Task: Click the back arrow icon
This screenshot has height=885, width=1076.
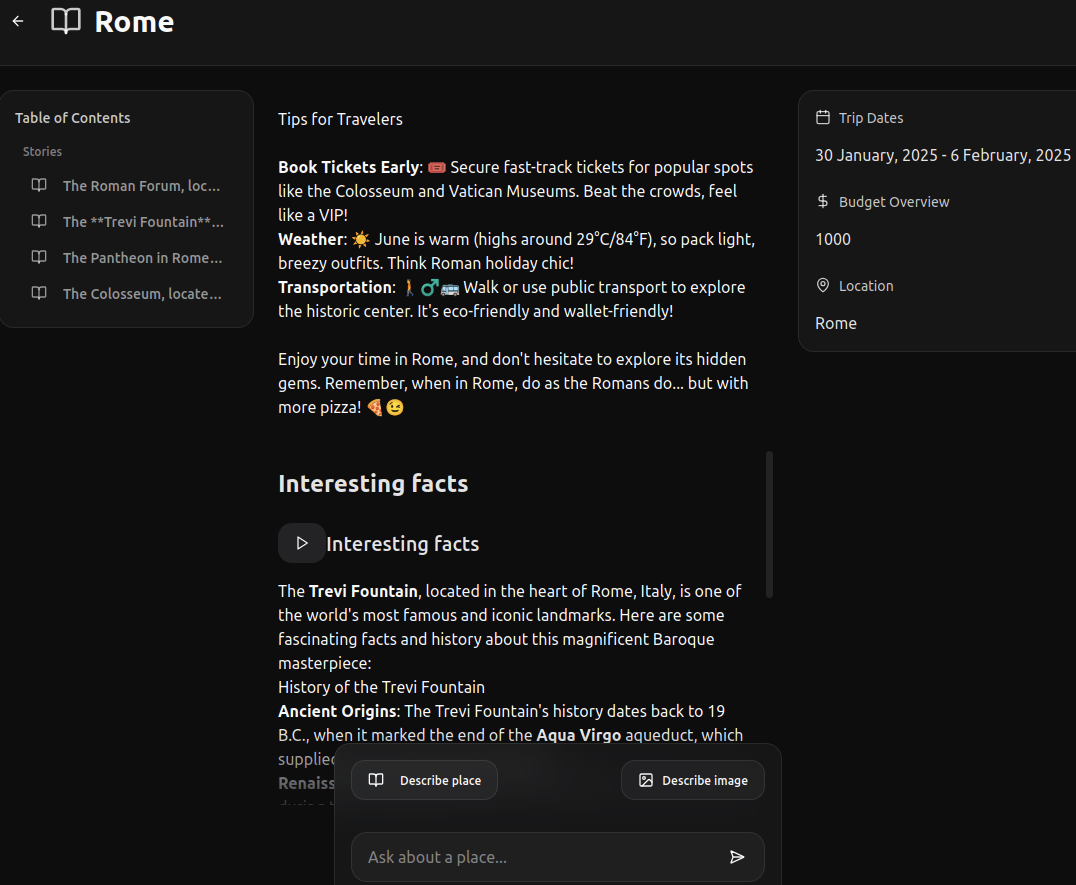Action: [x=18, y=21]
